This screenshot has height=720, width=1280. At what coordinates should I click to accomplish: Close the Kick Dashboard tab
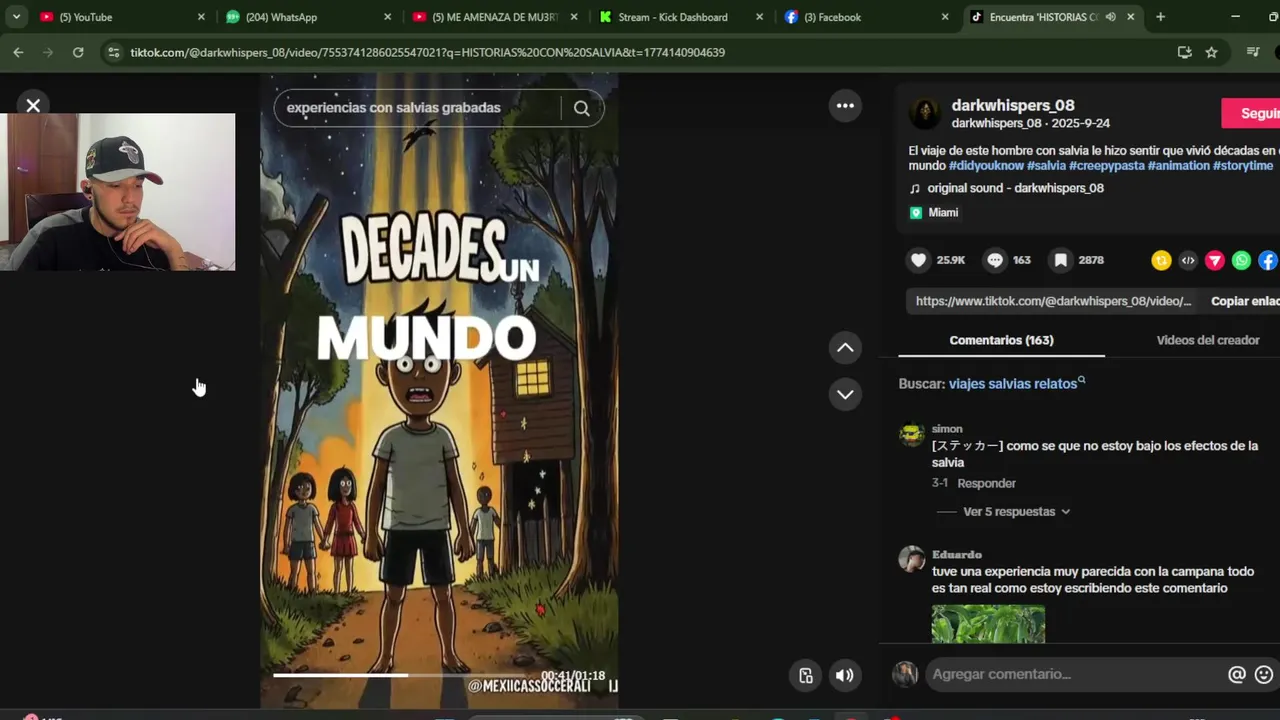tap(759, 17)
